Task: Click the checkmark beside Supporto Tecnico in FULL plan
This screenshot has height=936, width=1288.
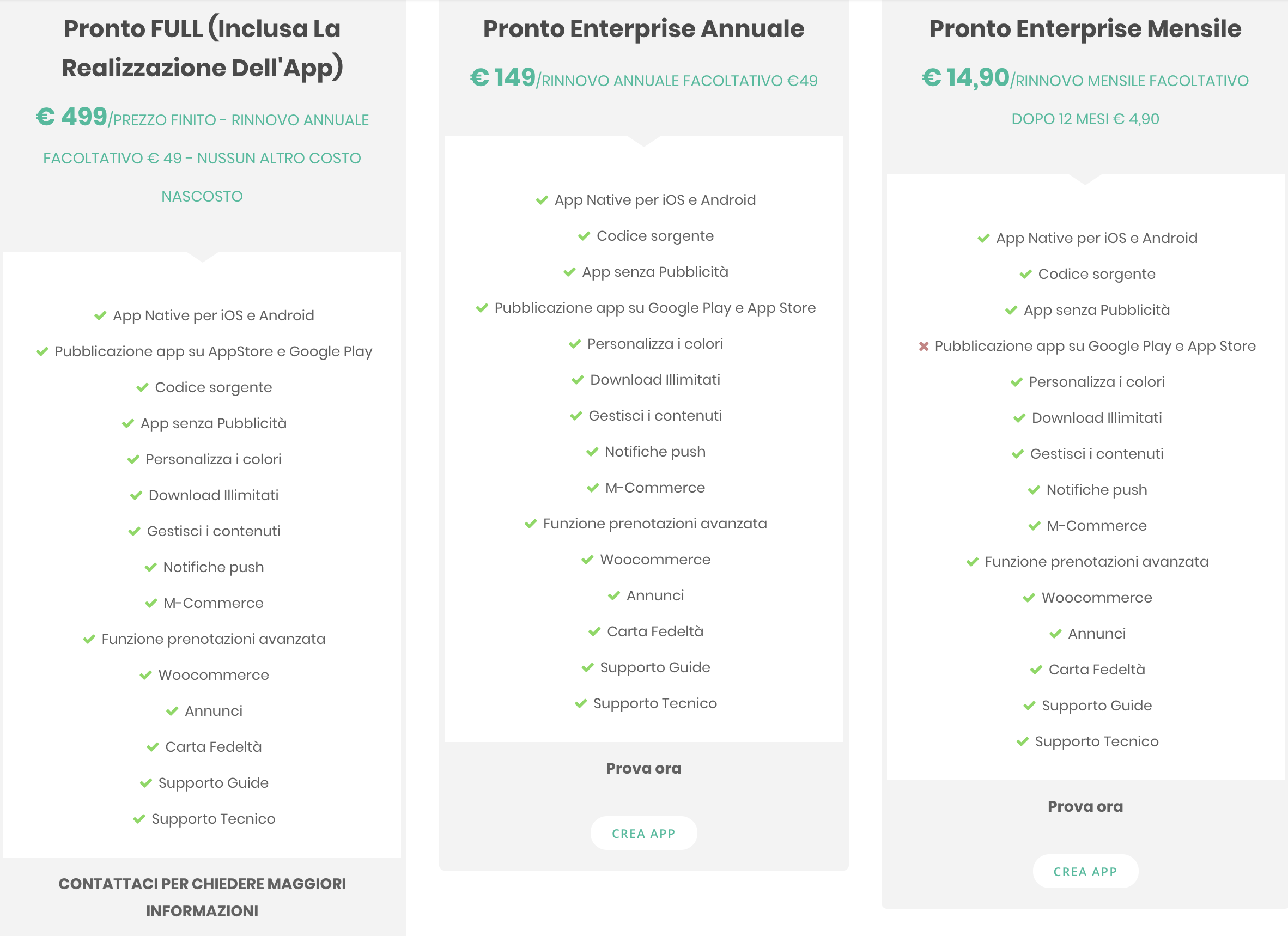Action: (x=138, y=818)
